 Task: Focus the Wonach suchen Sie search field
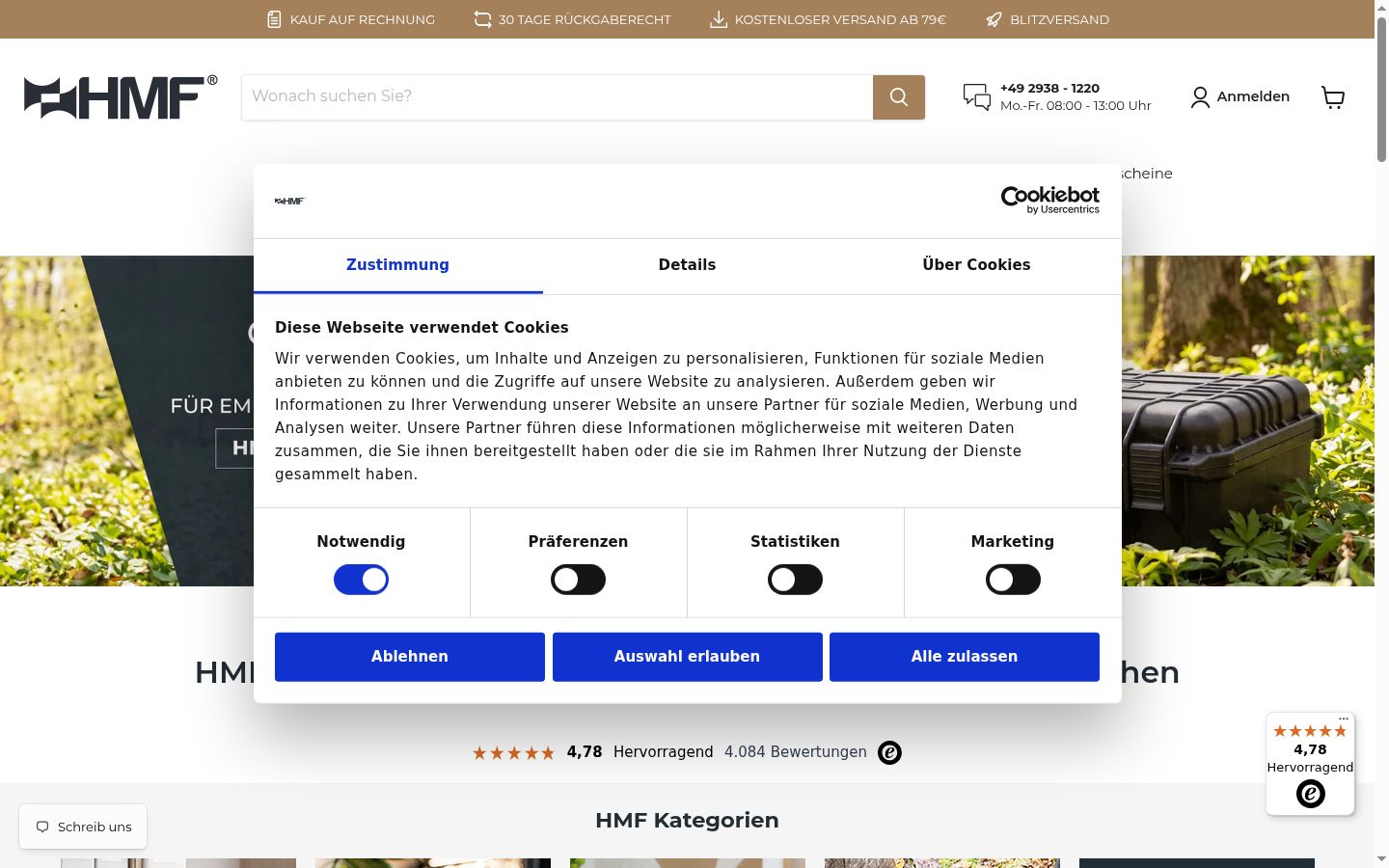(x=558, y=97)
